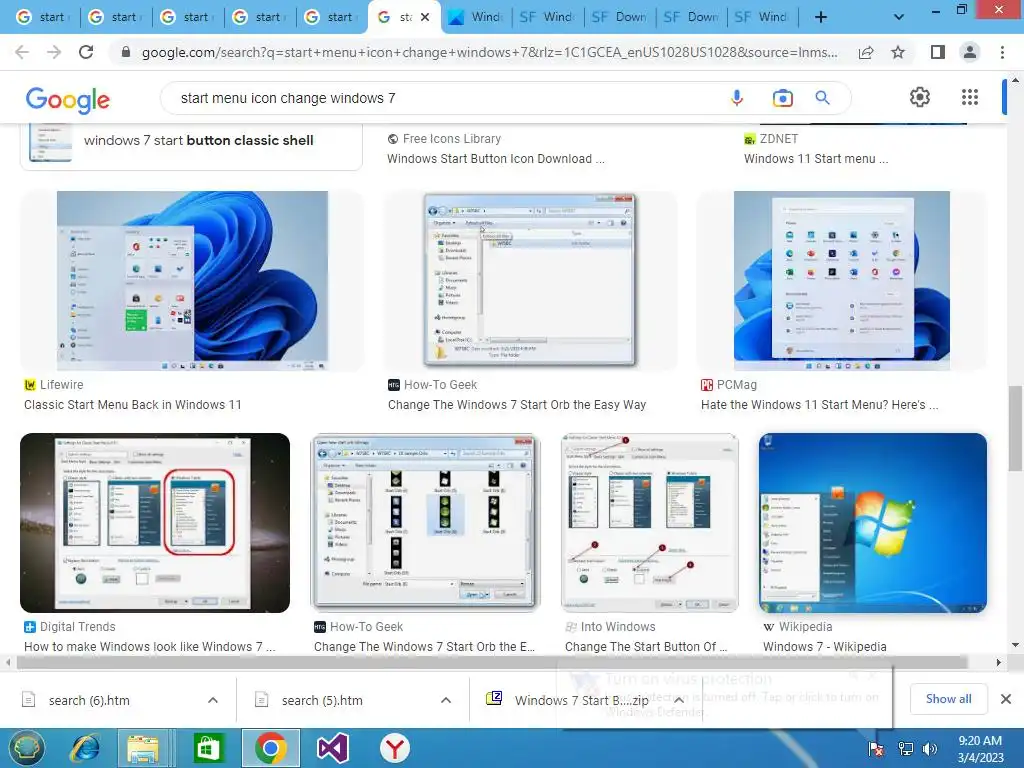Open 'Hate the Windows 11 Start Menu?' result
The height and width of the screenshot is (768, 1024).
[x=819, y=405]
